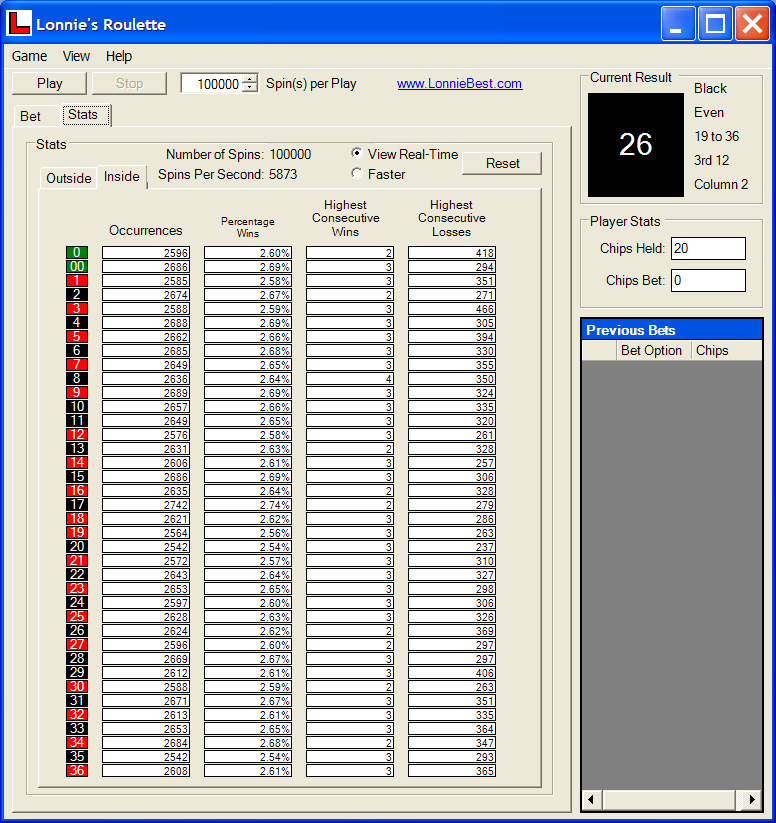Click the Chips Held input field
This screenshot has height=823, width=776.
click(708, 248)
